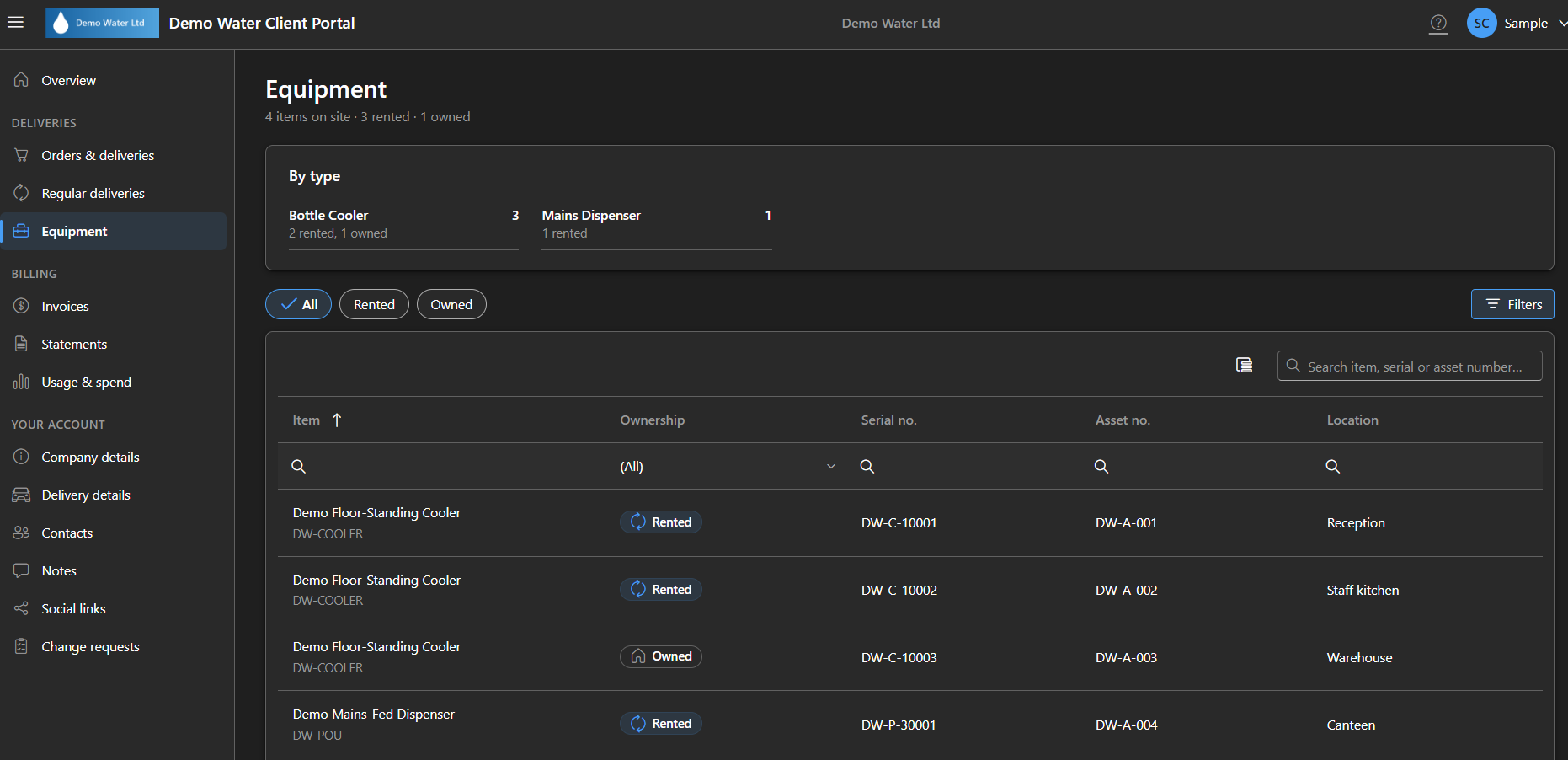Open Notes from the sidebar
Viewport: 1568px width, 760px height.
pyautogui.click(x=114, y=570)
